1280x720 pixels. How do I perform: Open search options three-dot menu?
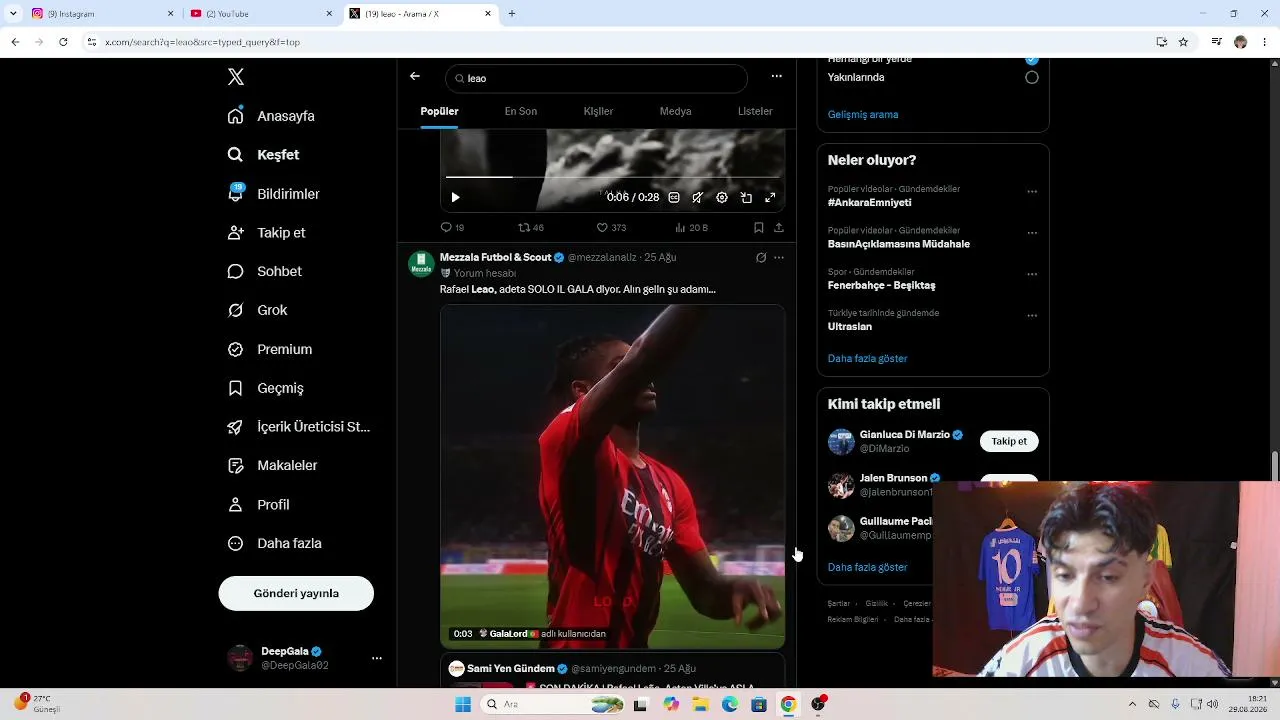(x=776, y=77)
